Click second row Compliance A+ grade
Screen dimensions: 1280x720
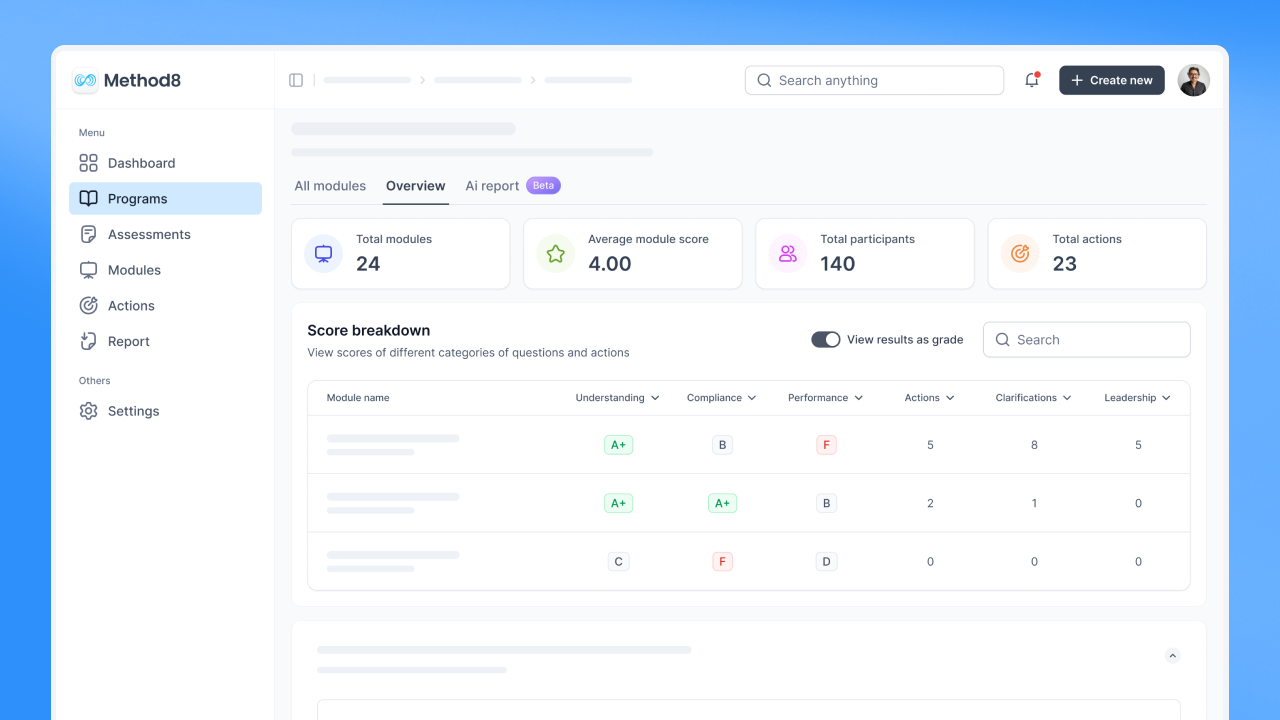(722, 503)
